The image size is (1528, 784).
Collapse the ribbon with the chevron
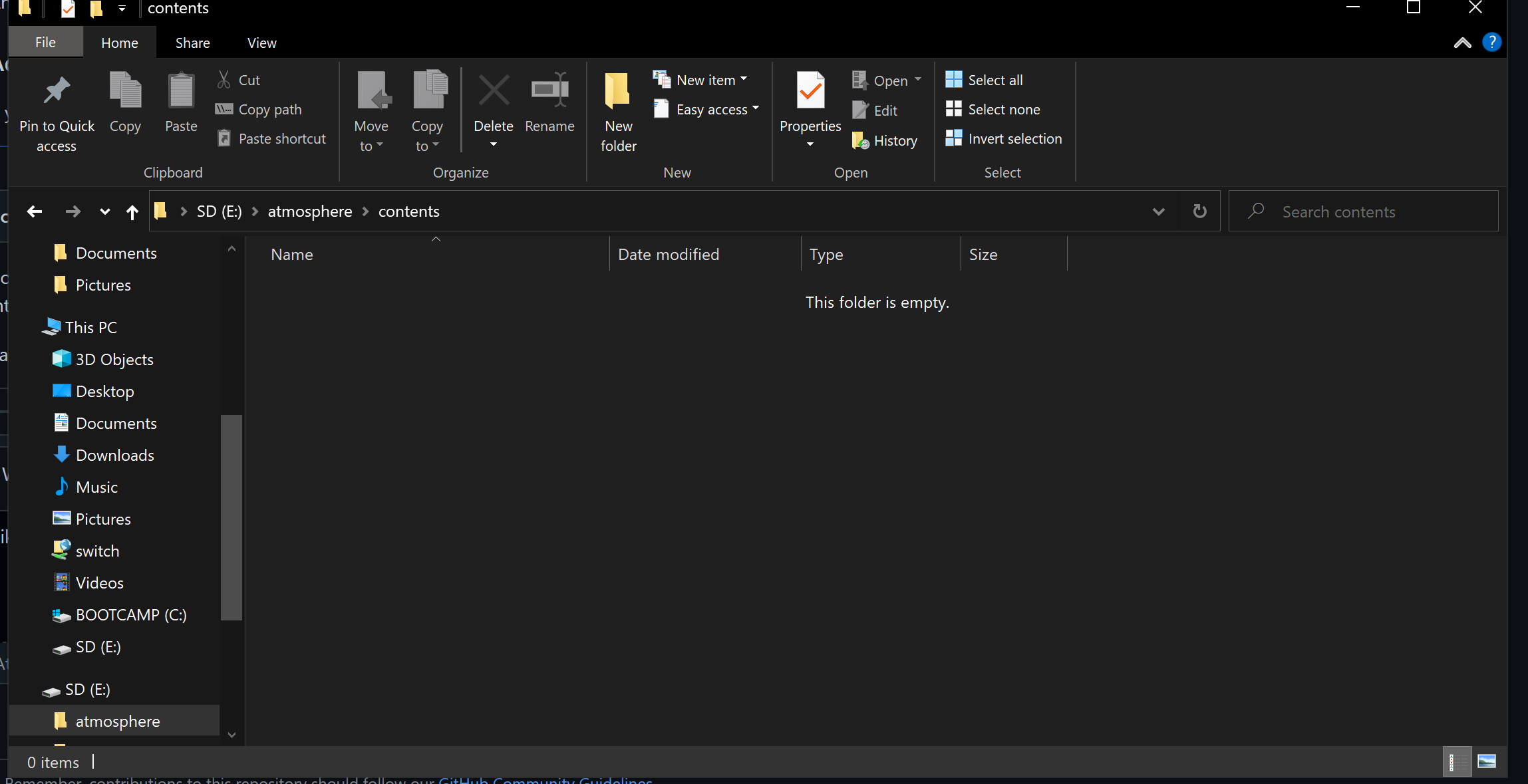point(1462,43)
